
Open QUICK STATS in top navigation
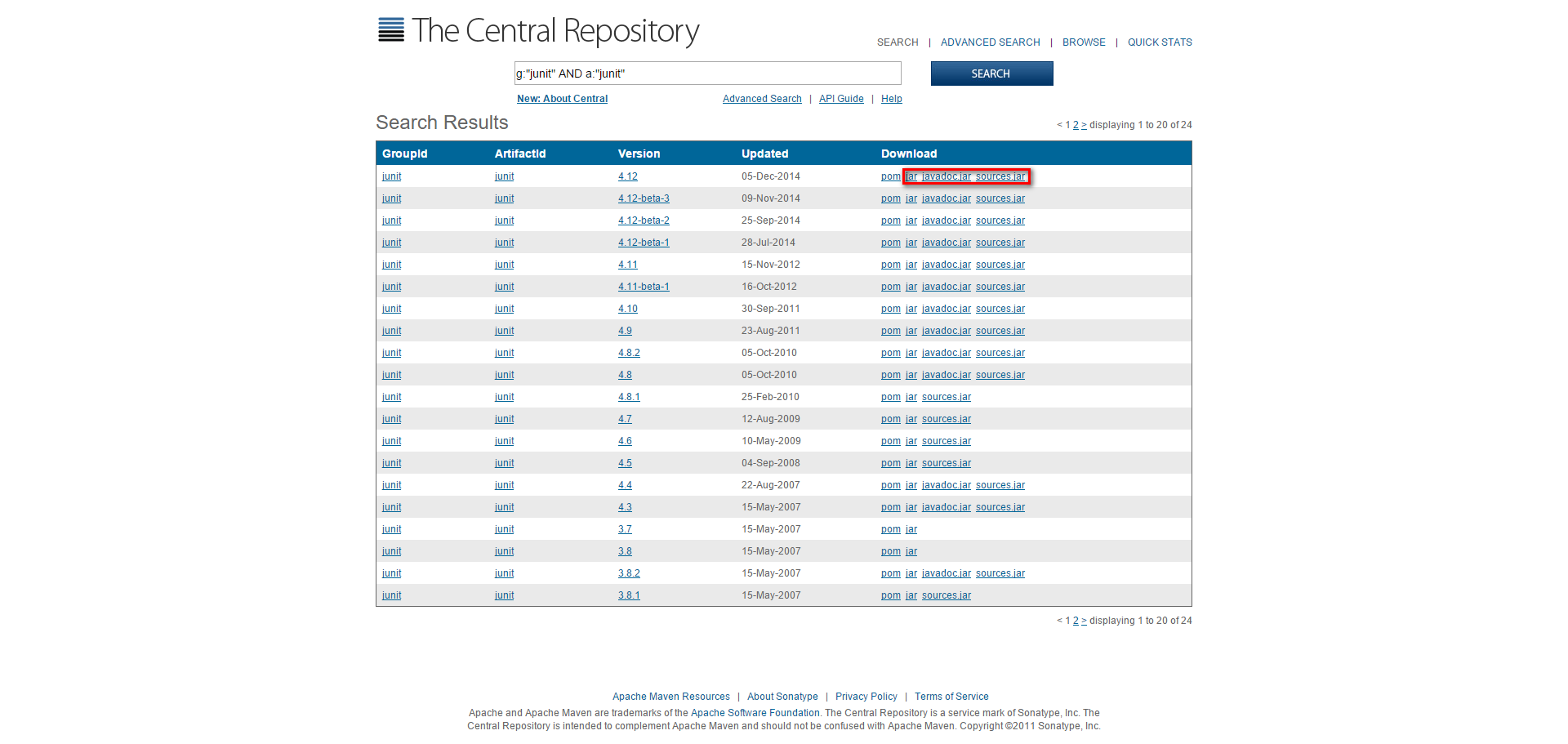(x=1160, y=42)
